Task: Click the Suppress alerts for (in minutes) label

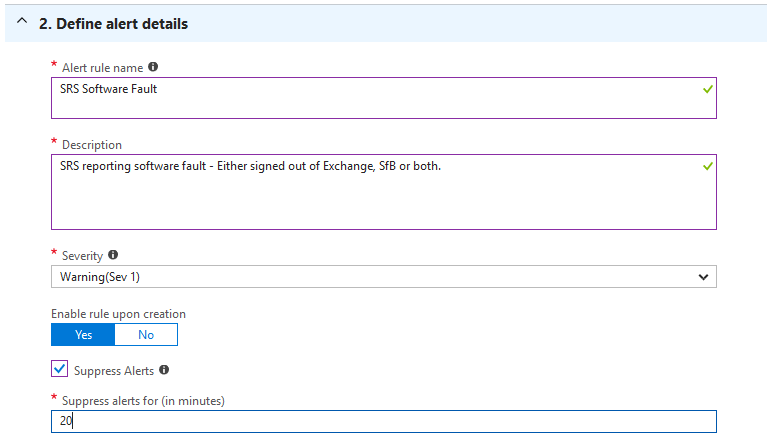Action: pos(143,401)
